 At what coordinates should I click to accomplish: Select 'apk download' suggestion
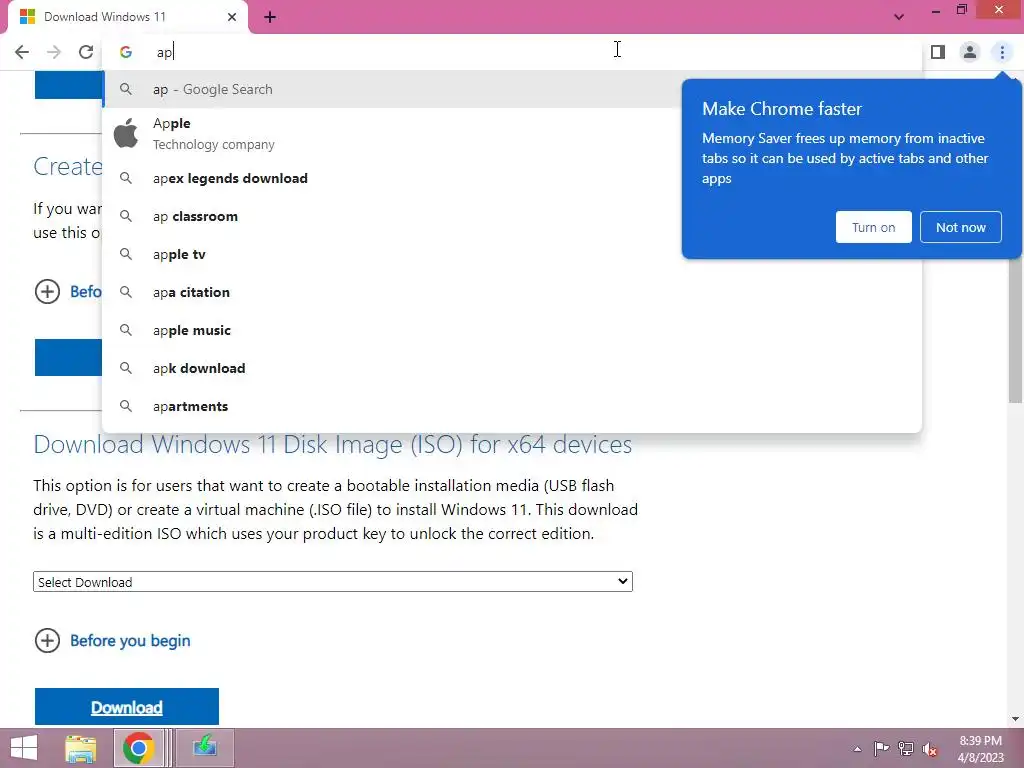512,368
